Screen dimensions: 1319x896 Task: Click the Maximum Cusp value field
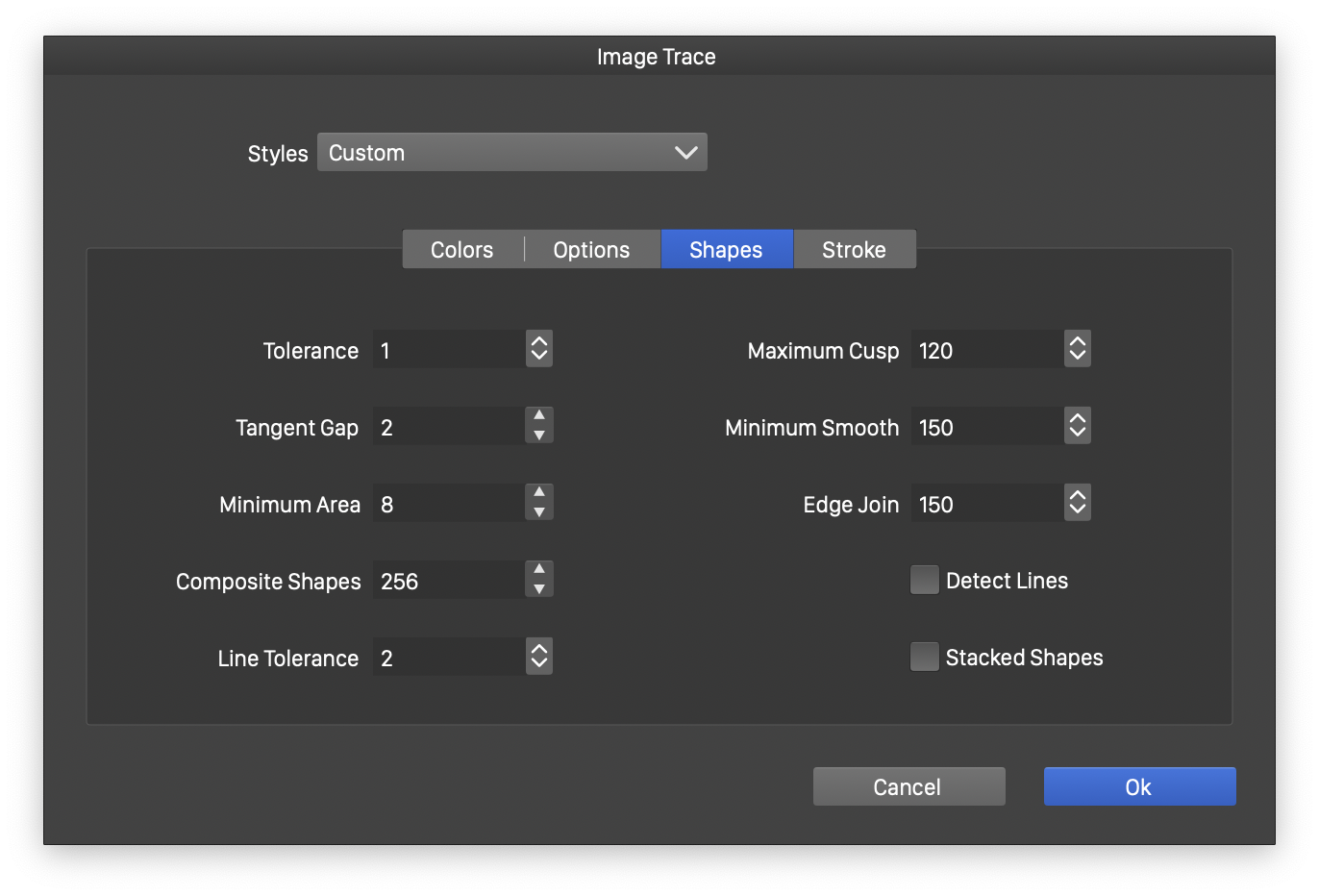[986, 350]
